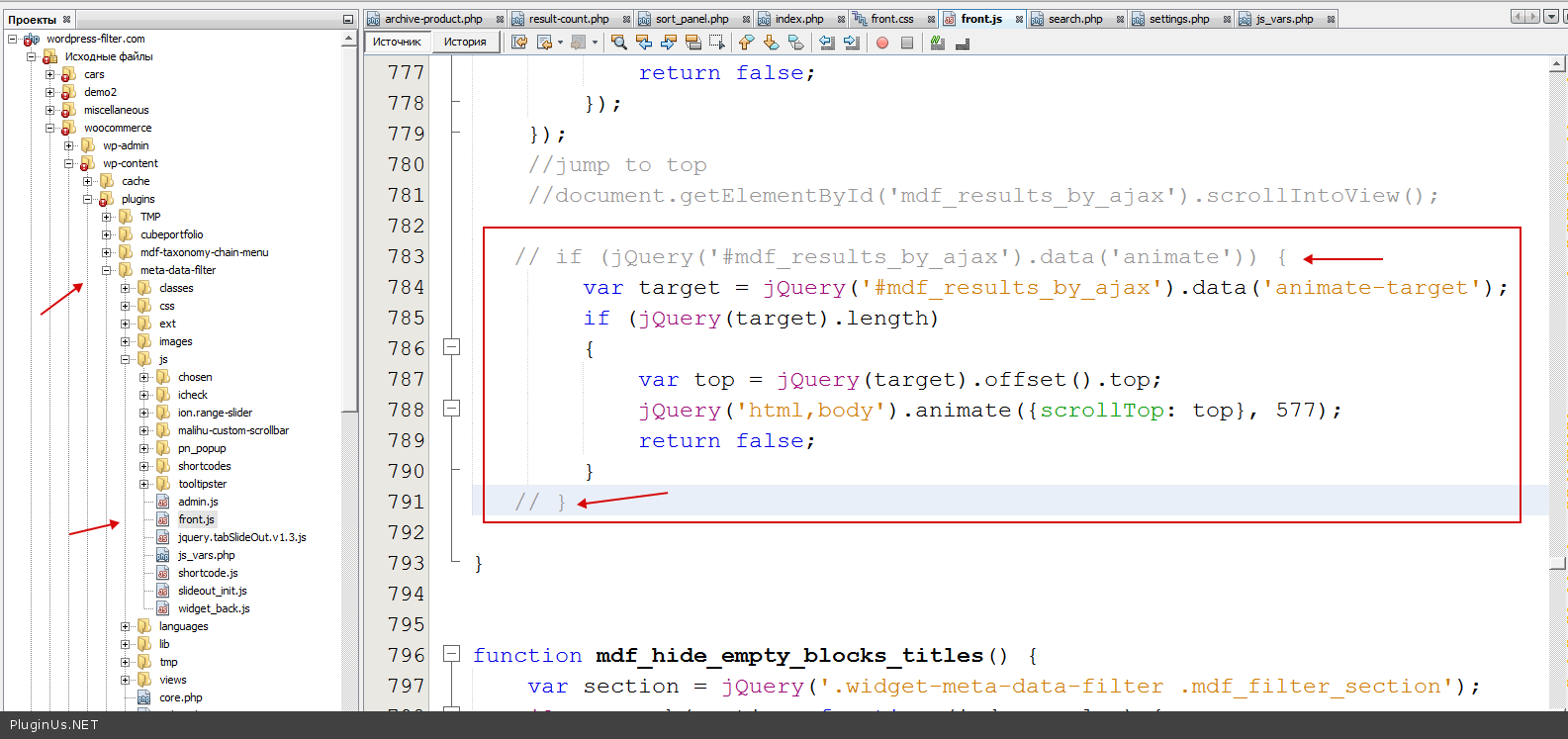Shift the current line left
This screenshot has height=739, width=1568.
(827, 42)
